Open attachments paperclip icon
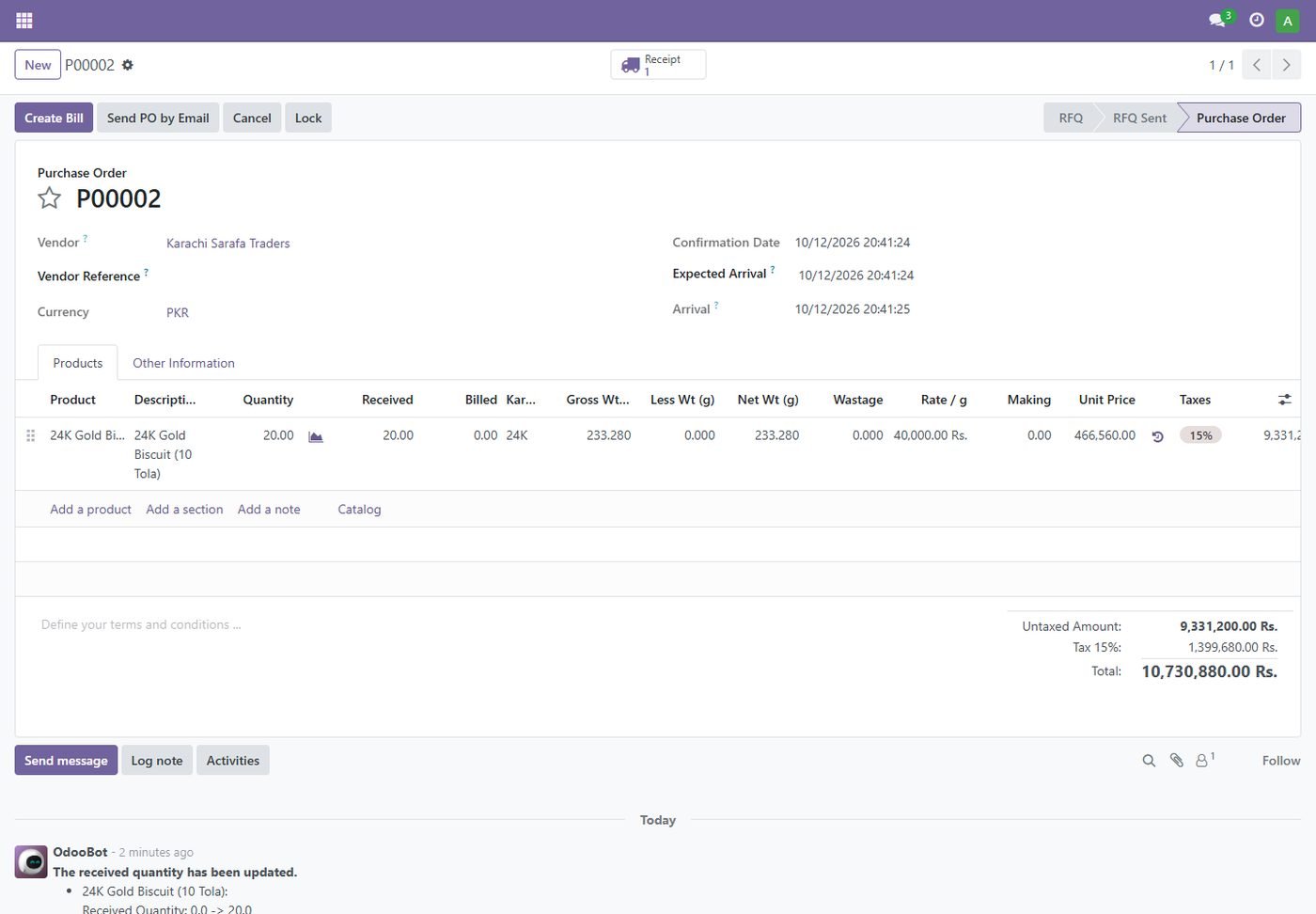Viewport: 1316px width, 914px height. pyautogui.click(x=1176, y=761)
